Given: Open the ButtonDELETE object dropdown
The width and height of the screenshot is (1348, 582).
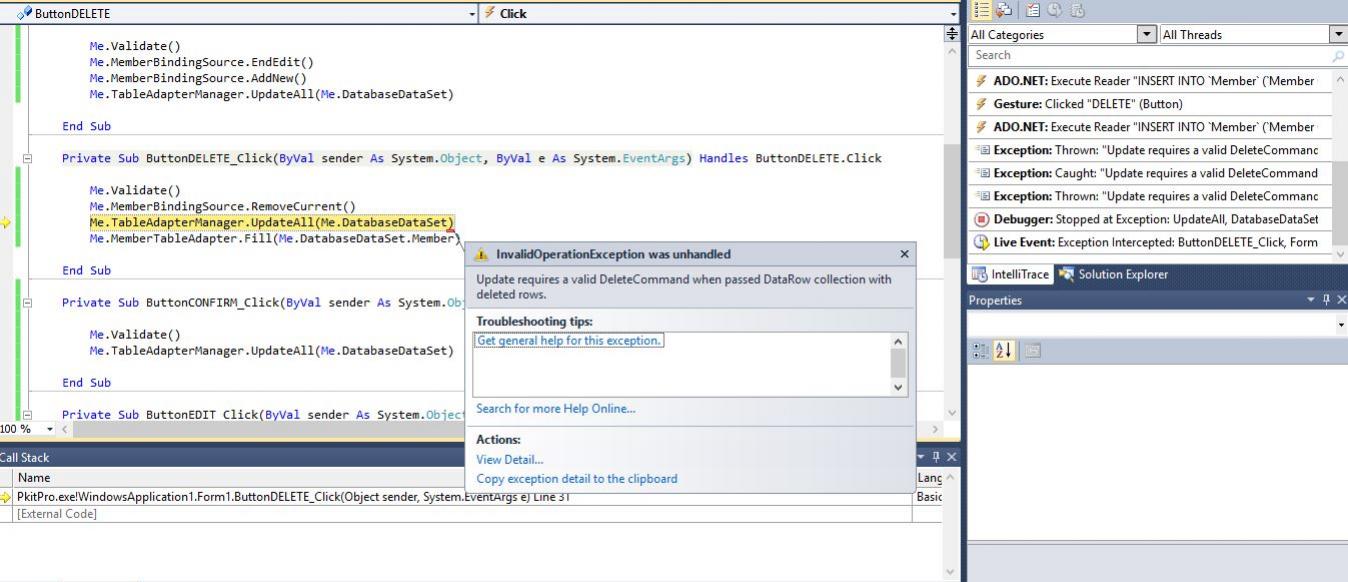Looking at the screenshot, I should 472,14.
